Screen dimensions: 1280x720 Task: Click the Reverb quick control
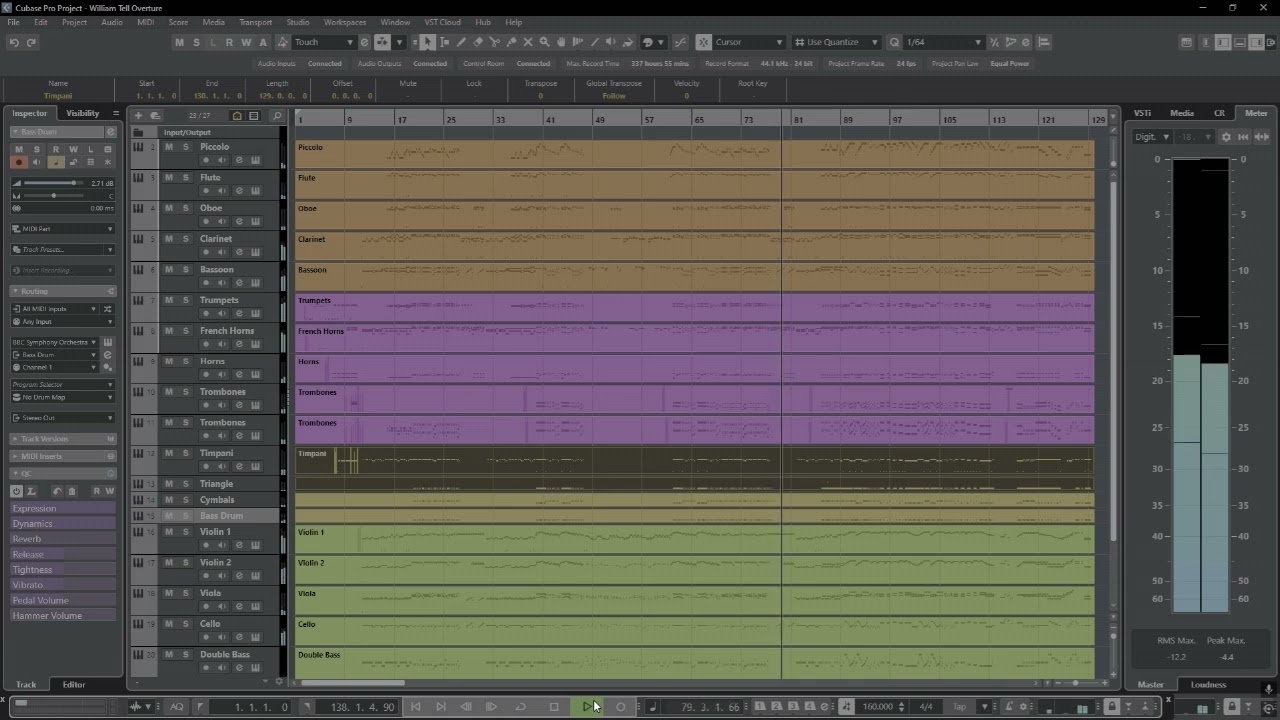point(63,539)
